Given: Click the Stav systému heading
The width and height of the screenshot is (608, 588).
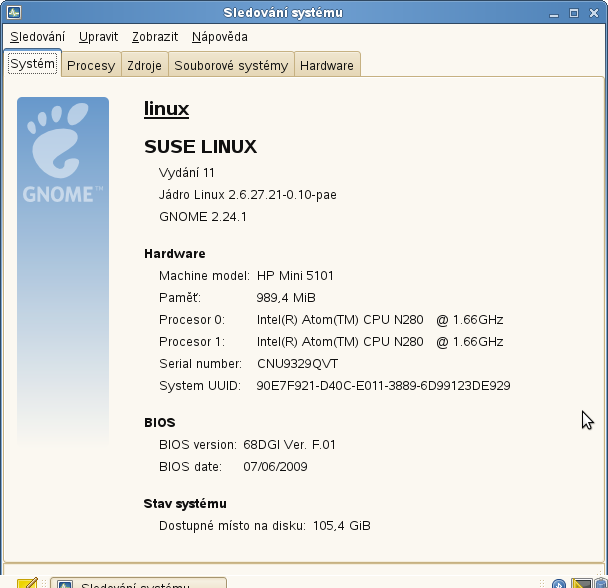Looking at the screenshot, I should click(x=185, y=504).
